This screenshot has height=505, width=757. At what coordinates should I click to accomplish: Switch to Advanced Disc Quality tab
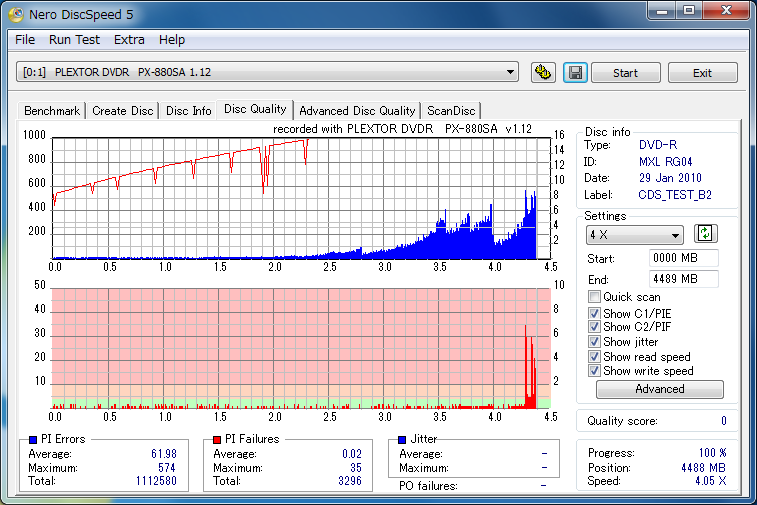click(x=357, y=111)
